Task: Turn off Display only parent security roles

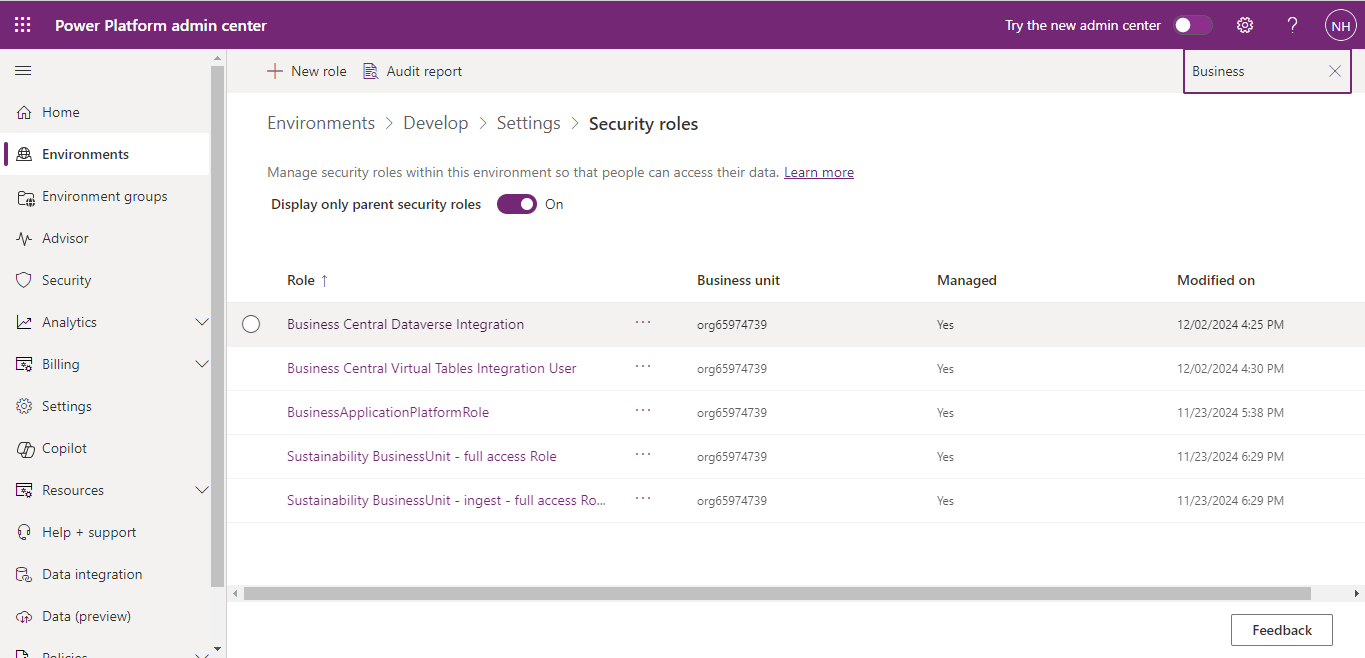Action: click(517, 204)
